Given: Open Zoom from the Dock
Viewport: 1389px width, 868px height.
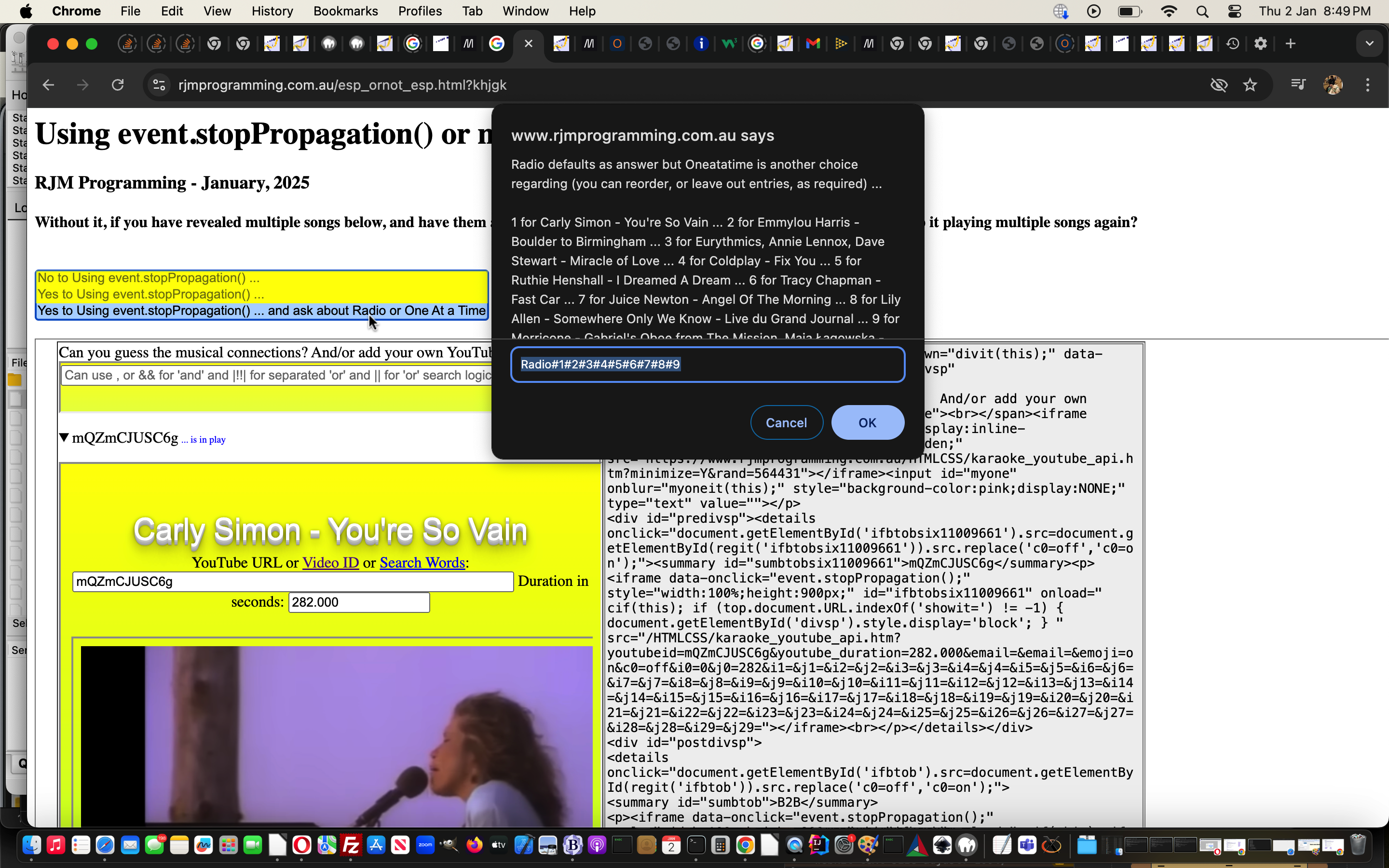Looking at the screenshot, I should point(425,845).
